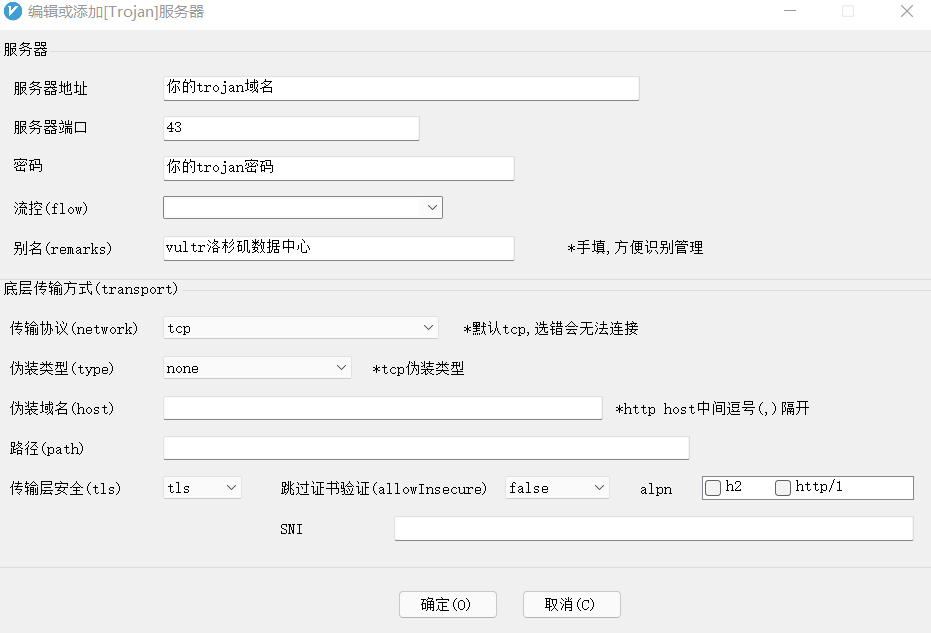931x633 pixels.
Task: Click the 伪装域名(host) label
Action: click(x=62, y=408)
